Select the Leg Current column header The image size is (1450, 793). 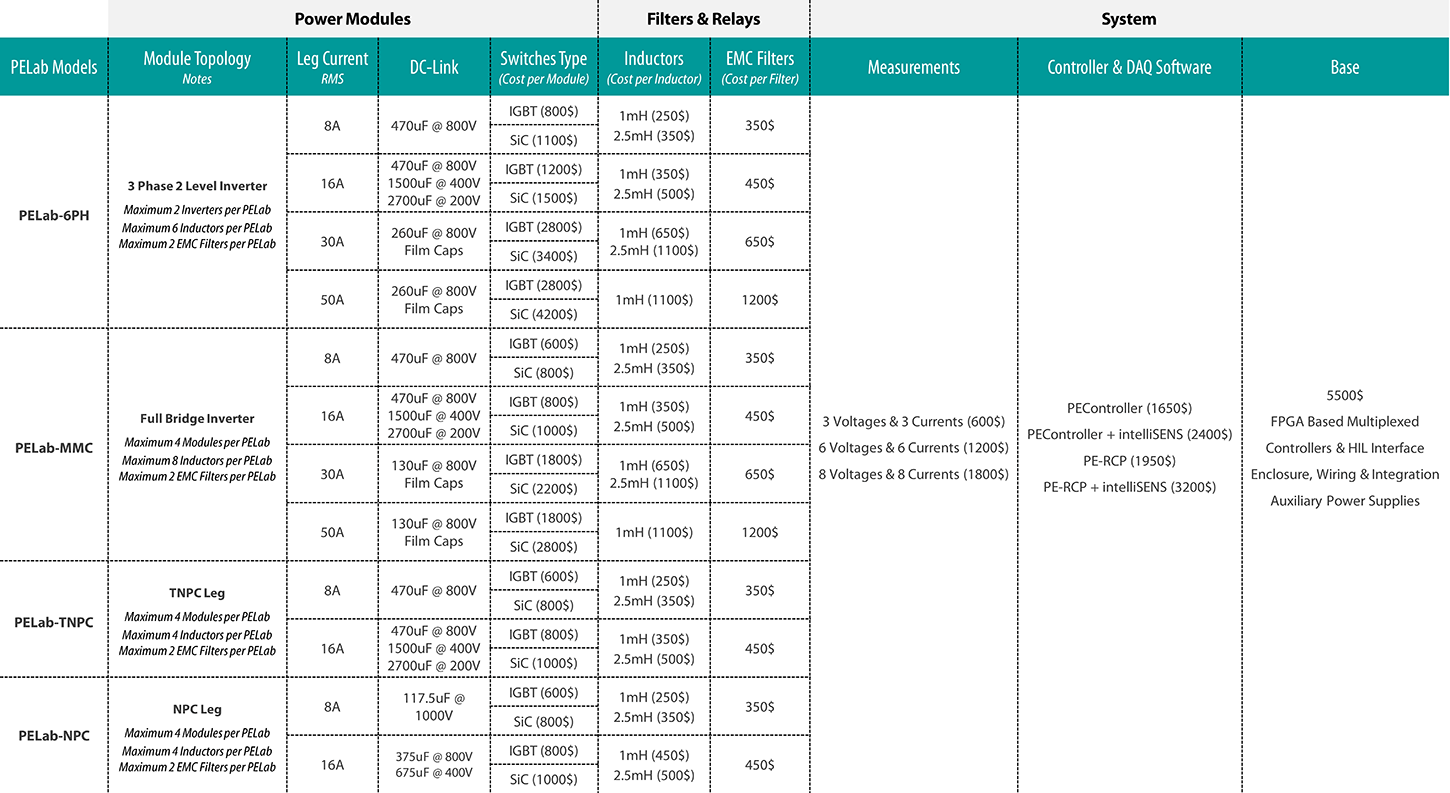[332, 67]
